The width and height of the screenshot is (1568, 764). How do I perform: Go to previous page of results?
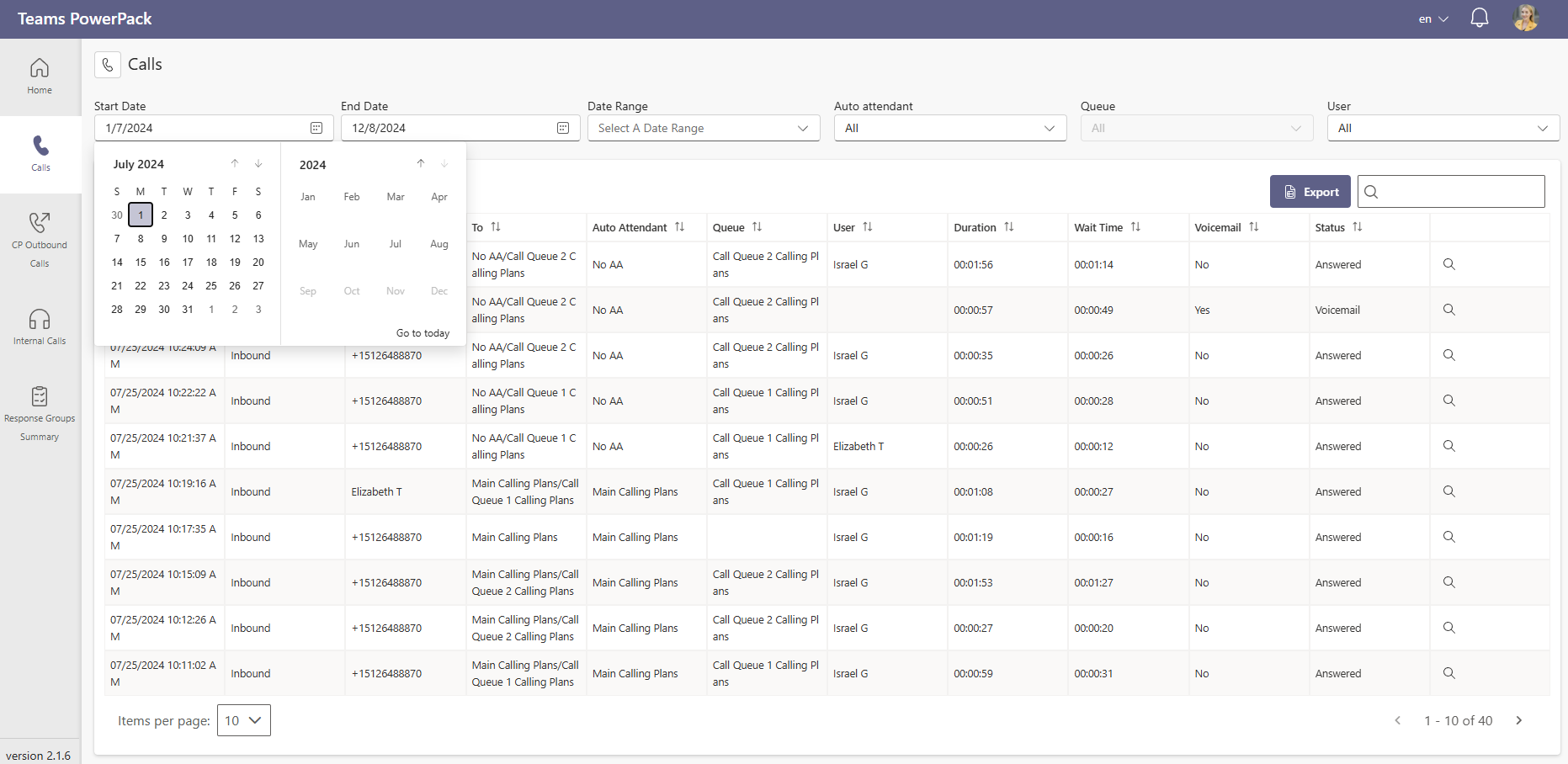tap(1398, 720)
